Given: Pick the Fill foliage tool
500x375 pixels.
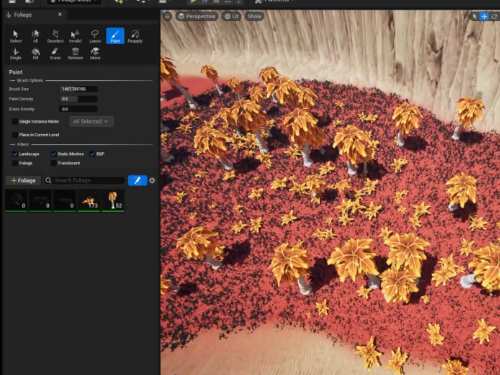Looking at the screenshot, I should [x=35, y=53].
